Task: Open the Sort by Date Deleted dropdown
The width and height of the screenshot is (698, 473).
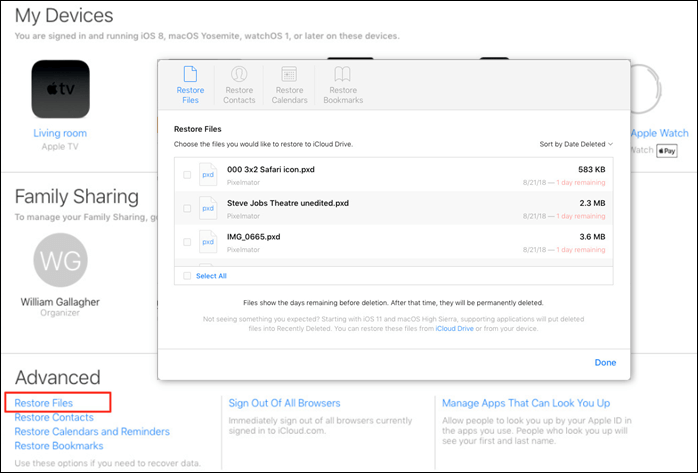Action: (575, 144)
